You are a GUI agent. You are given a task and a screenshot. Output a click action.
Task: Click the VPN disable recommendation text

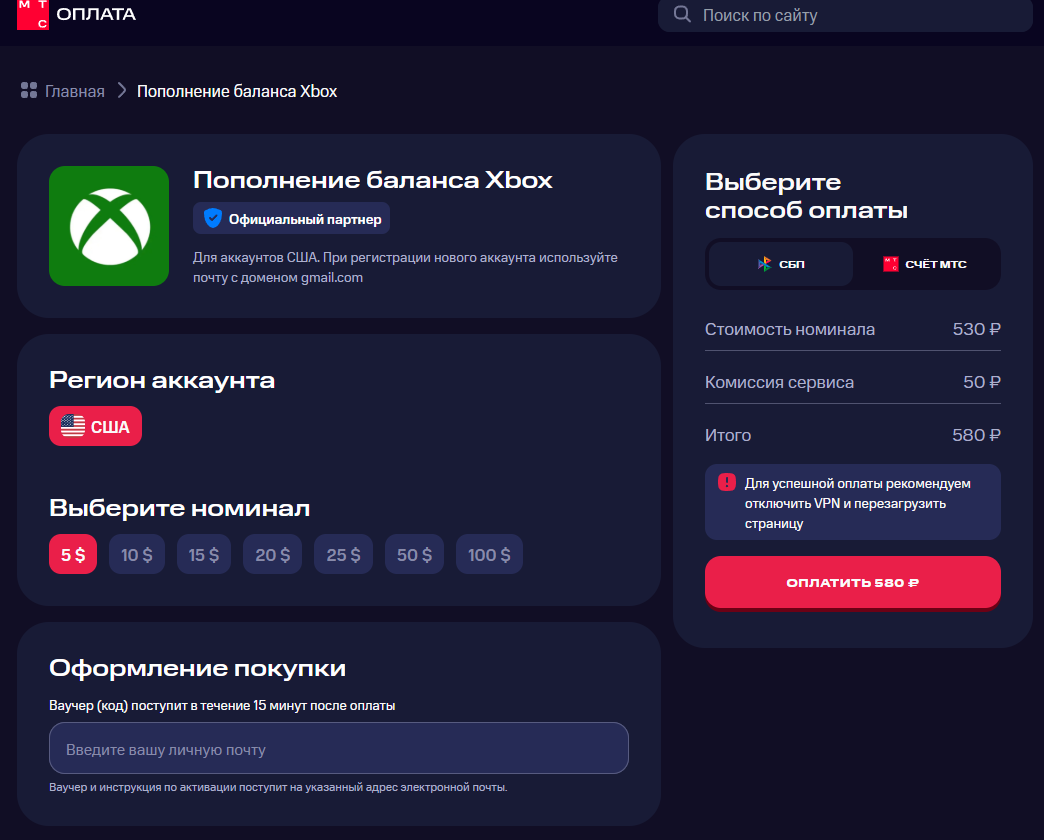coord(858,503)
